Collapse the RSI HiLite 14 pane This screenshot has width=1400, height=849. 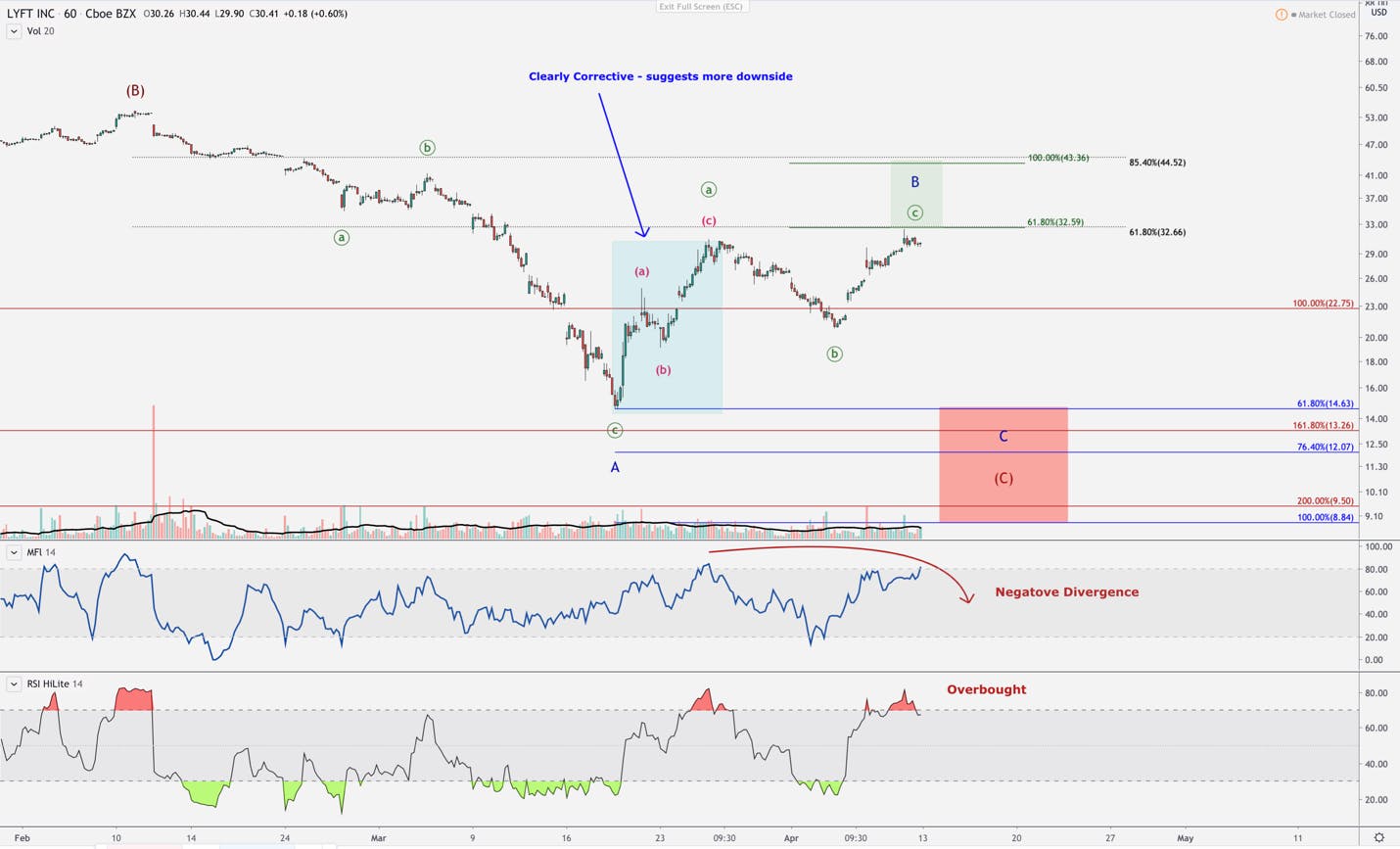pyautogui.click(x=14, y=684)
